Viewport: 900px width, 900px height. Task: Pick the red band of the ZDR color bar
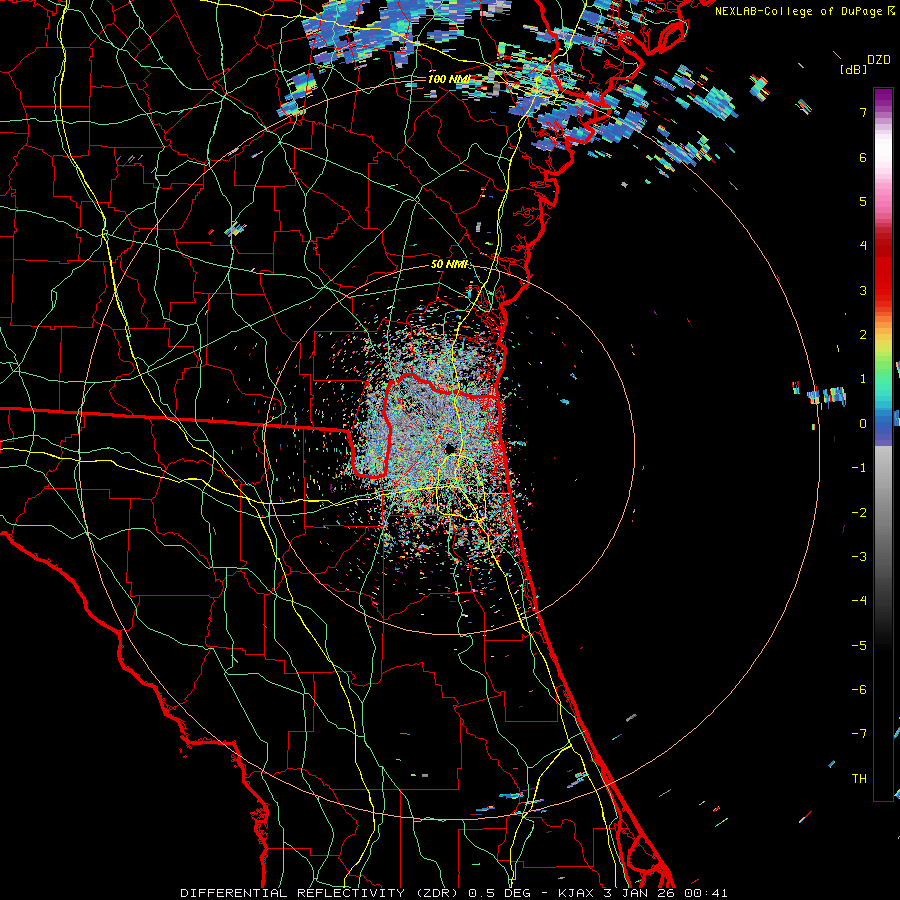(x=883, y=270)
